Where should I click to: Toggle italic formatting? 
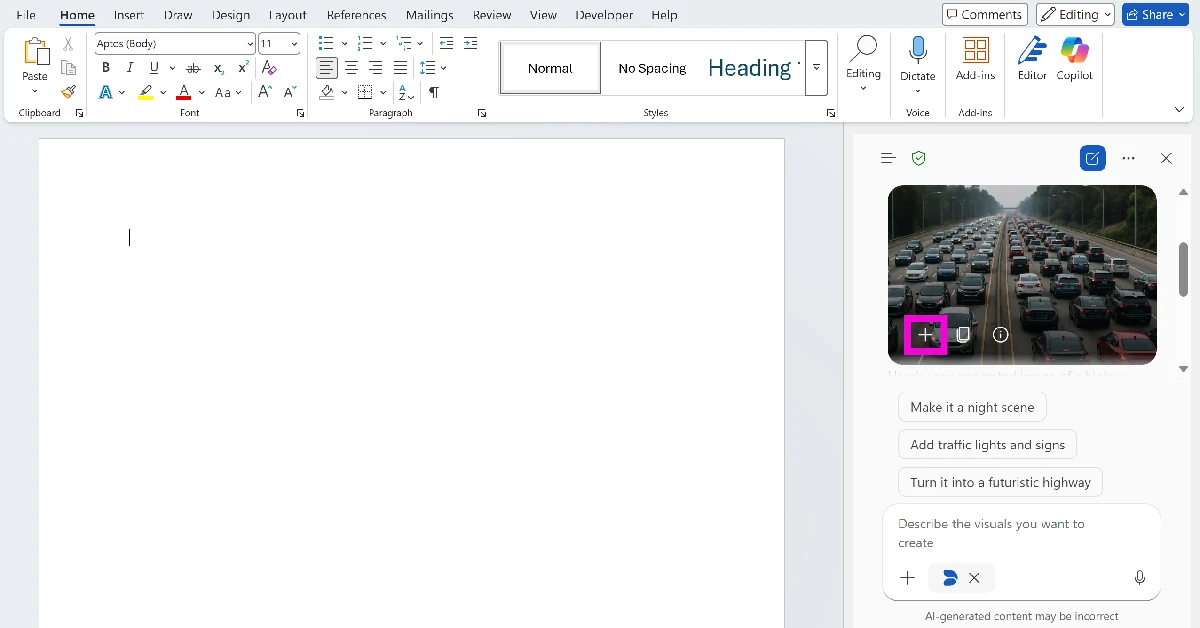coord(131,67)
